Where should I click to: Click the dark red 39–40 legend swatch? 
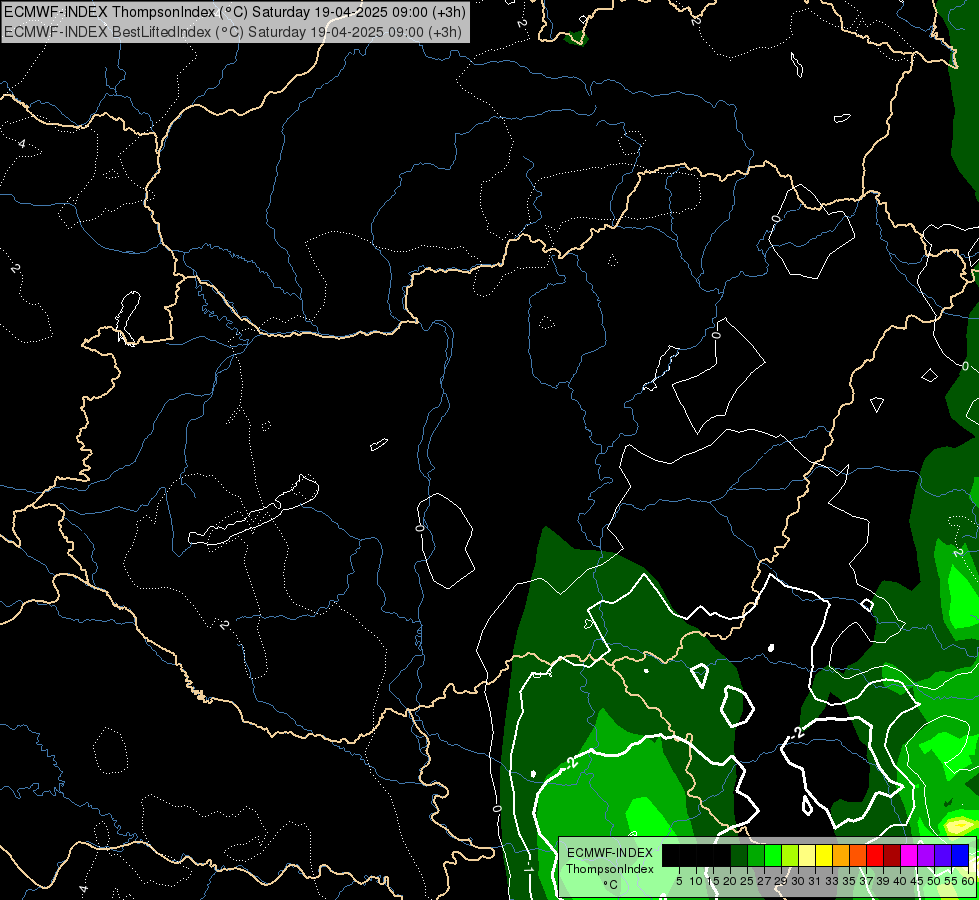click(892, 856)
